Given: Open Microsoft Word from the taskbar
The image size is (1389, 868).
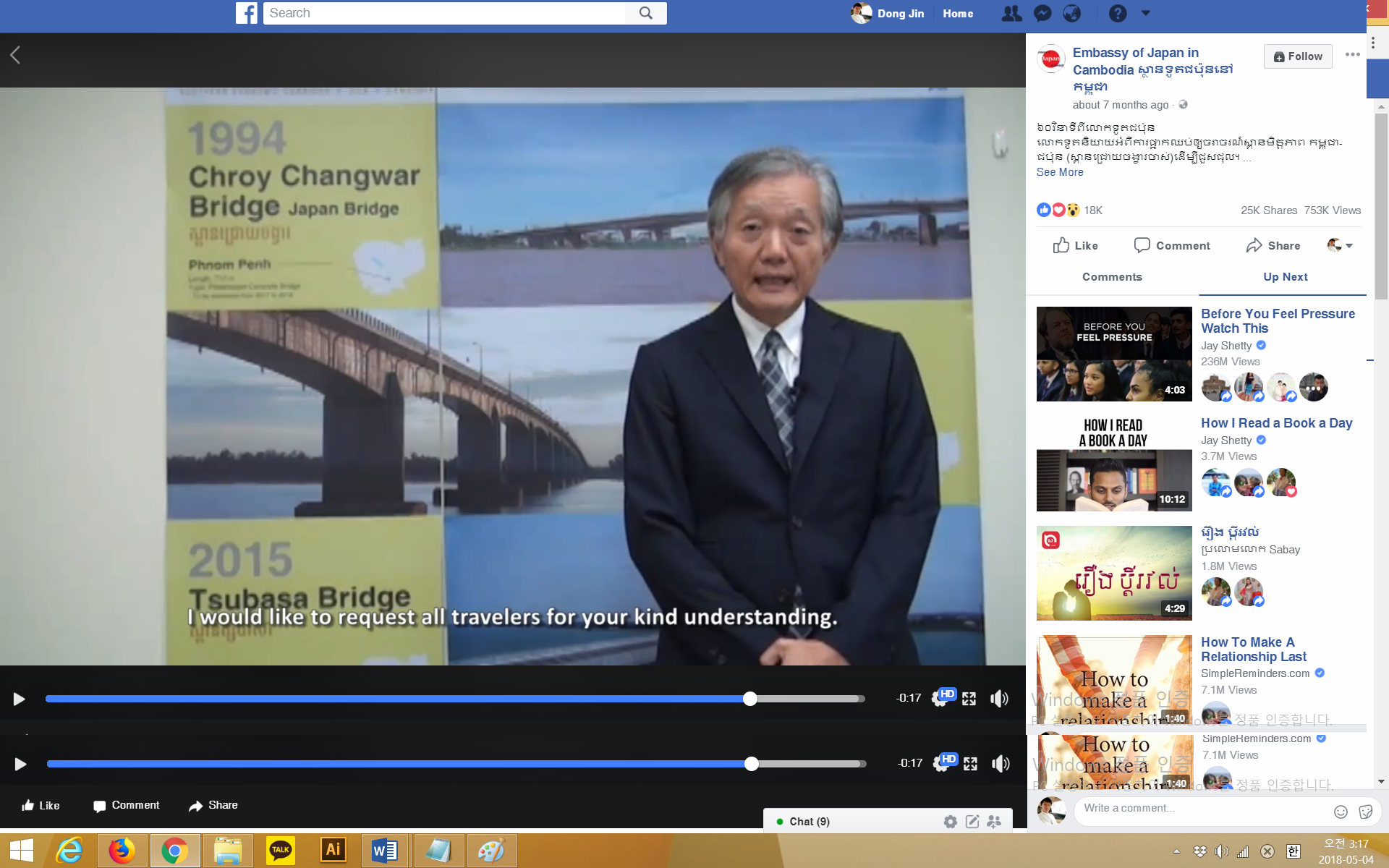Looking at the screenshot, I should 385,851.
